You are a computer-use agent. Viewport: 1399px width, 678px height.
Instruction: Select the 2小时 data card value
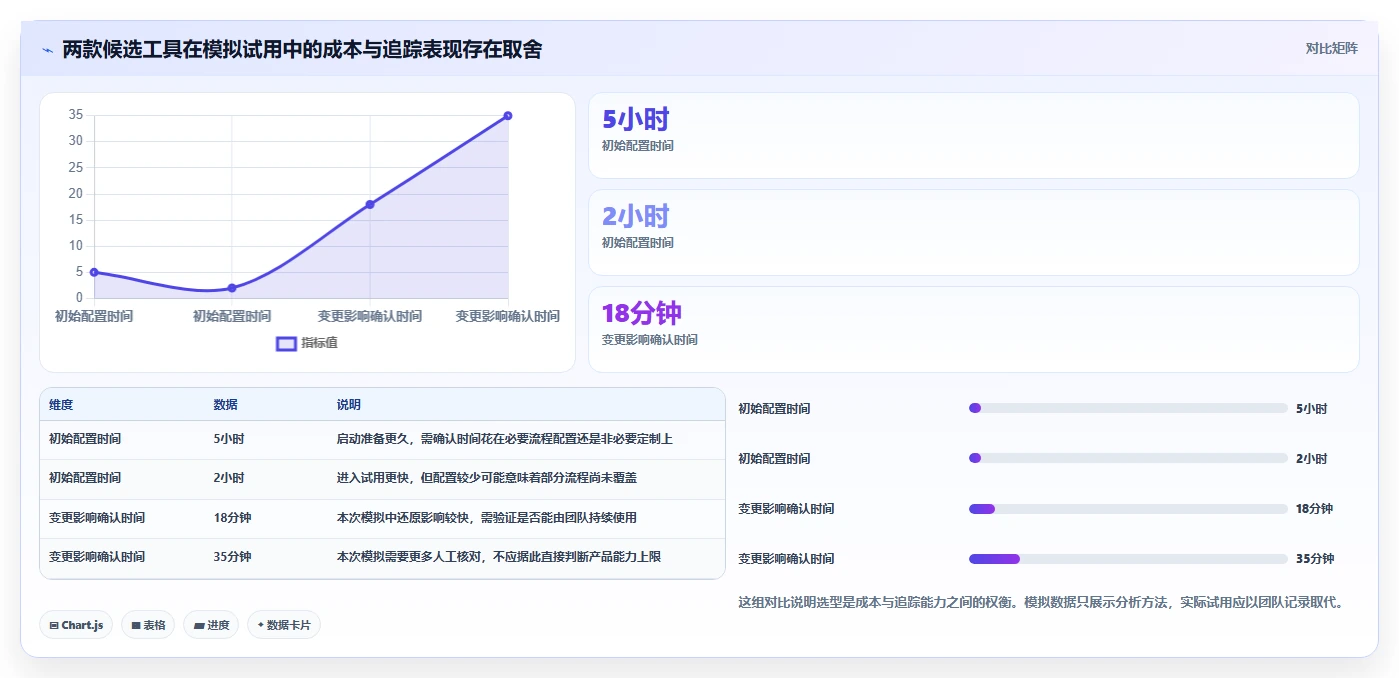[635, 216]
